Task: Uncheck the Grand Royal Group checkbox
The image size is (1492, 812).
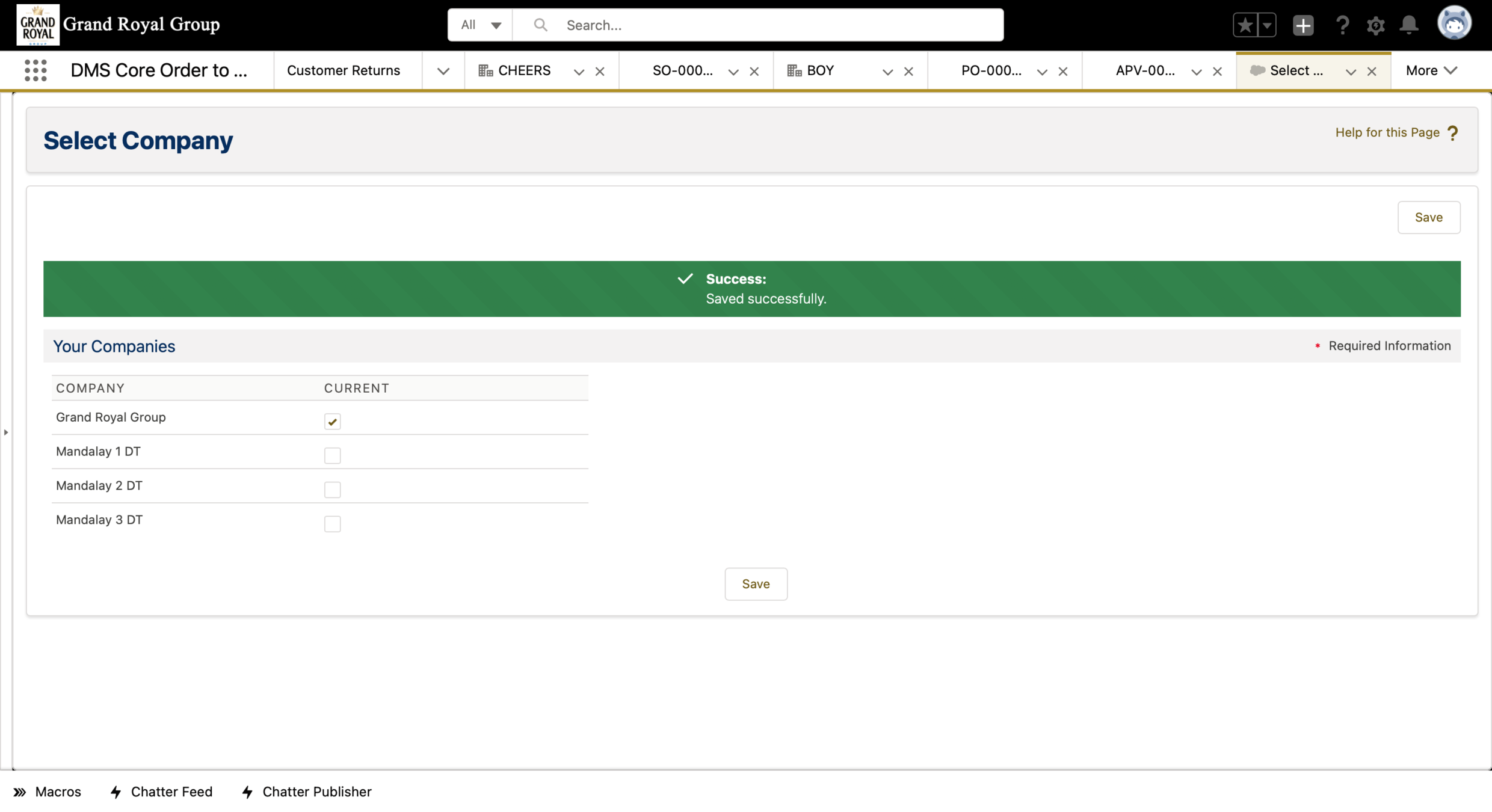Action: 332,421
